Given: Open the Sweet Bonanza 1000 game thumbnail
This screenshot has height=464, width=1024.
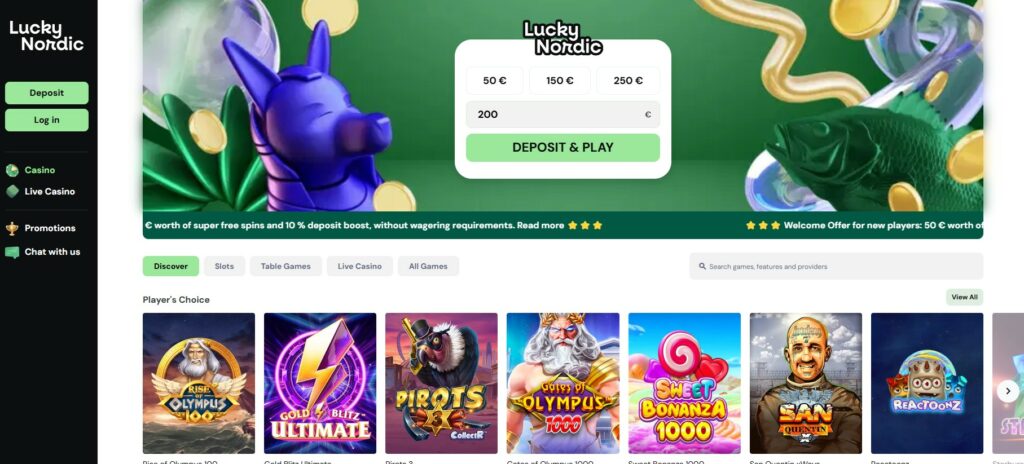Looking at the screenshot, I should (x=684, y=383).
